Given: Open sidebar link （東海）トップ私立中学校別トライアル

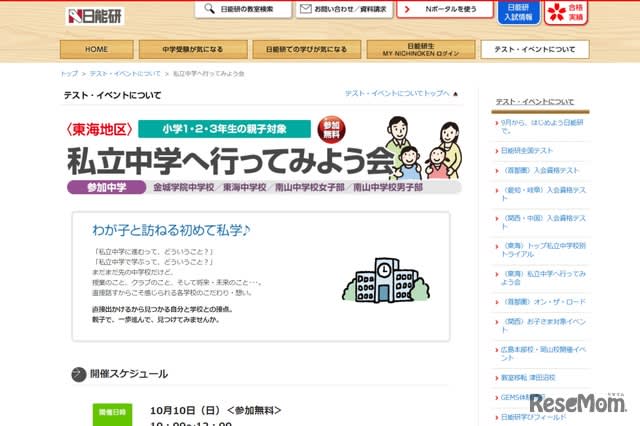Looking at the screenshot, I should point(542,250).
